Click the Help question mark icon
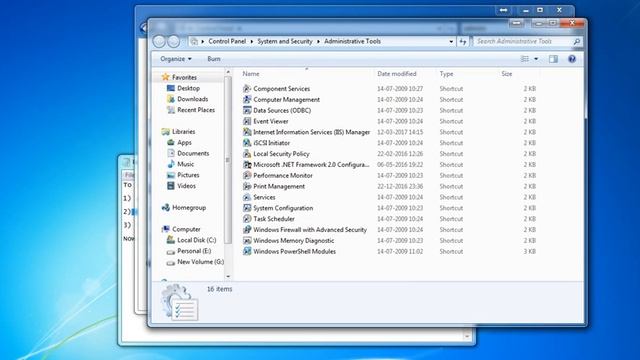 [x=572, y=59]
